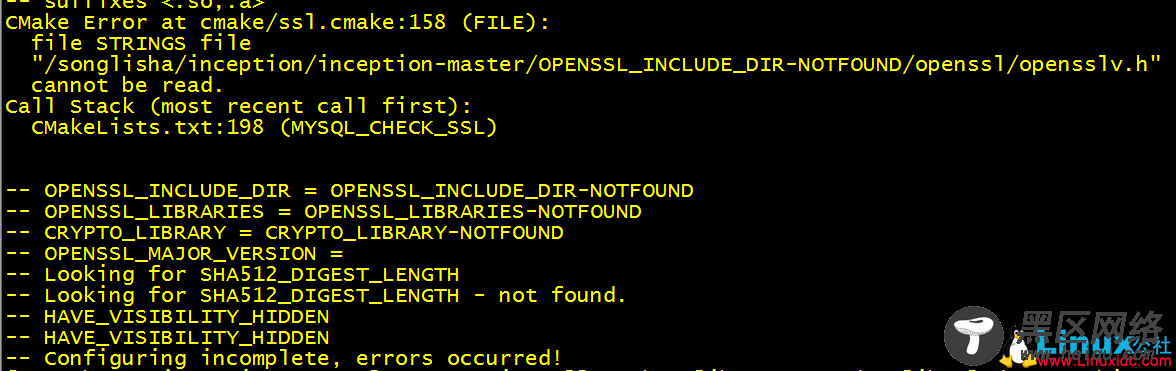Click the first HAVE_VISIBILITY_HIDDEN line
The width and height of the screenshot is (1176, 371).
167,316
